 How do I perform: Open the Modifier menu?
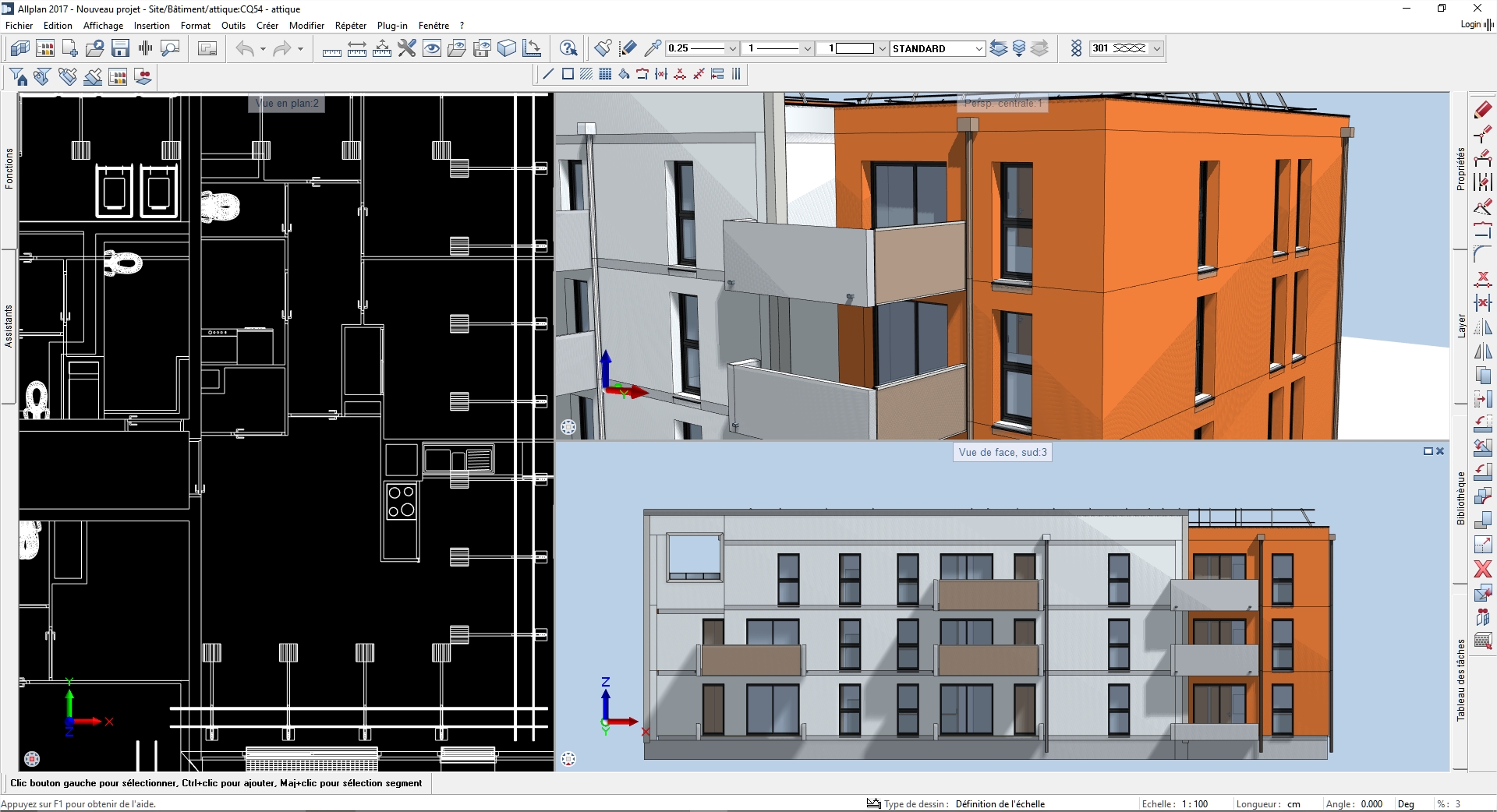tap(306, 26)
